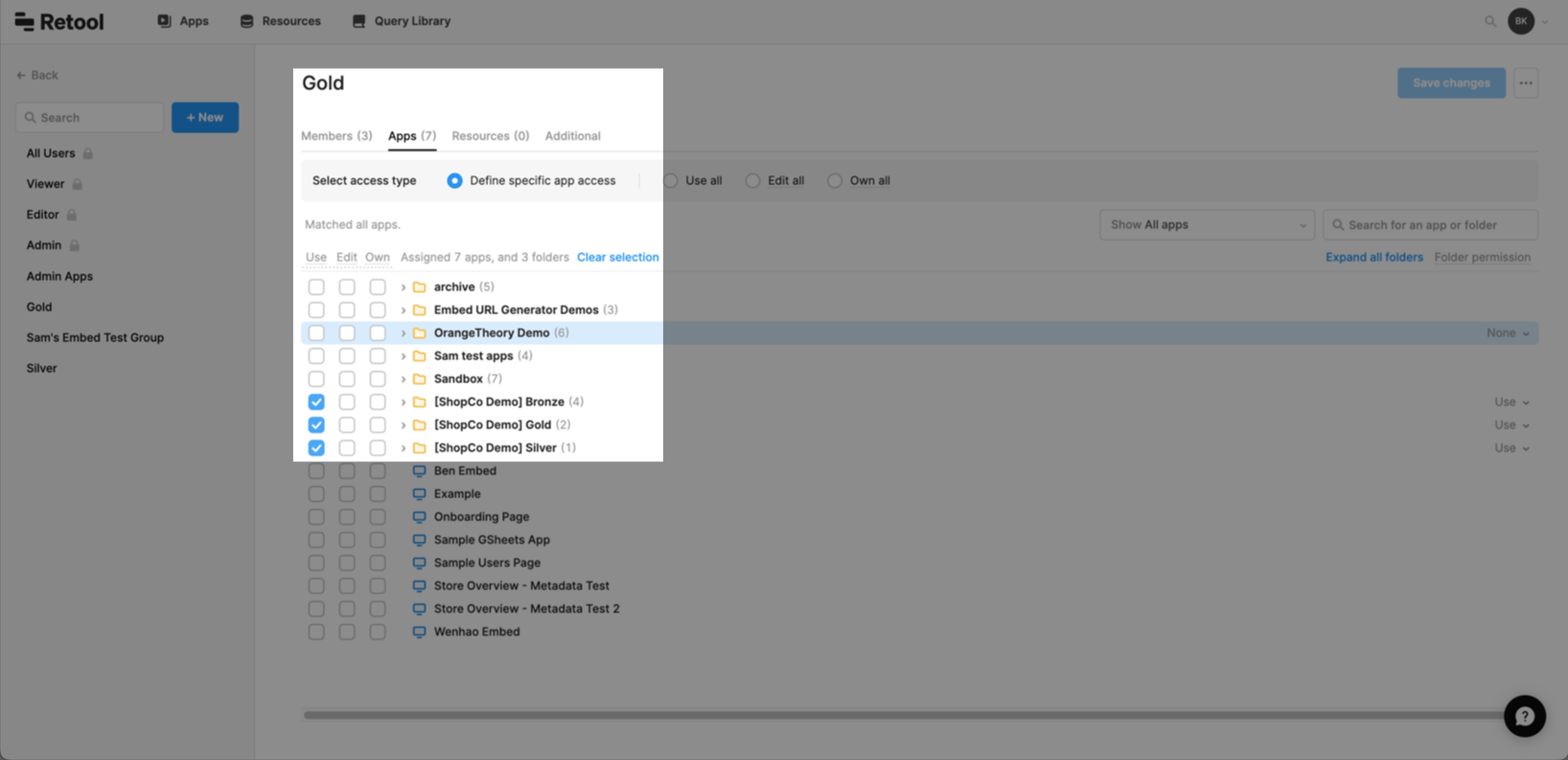Click the Folder permission link
1568x760 pixels.
[1483, 257]
